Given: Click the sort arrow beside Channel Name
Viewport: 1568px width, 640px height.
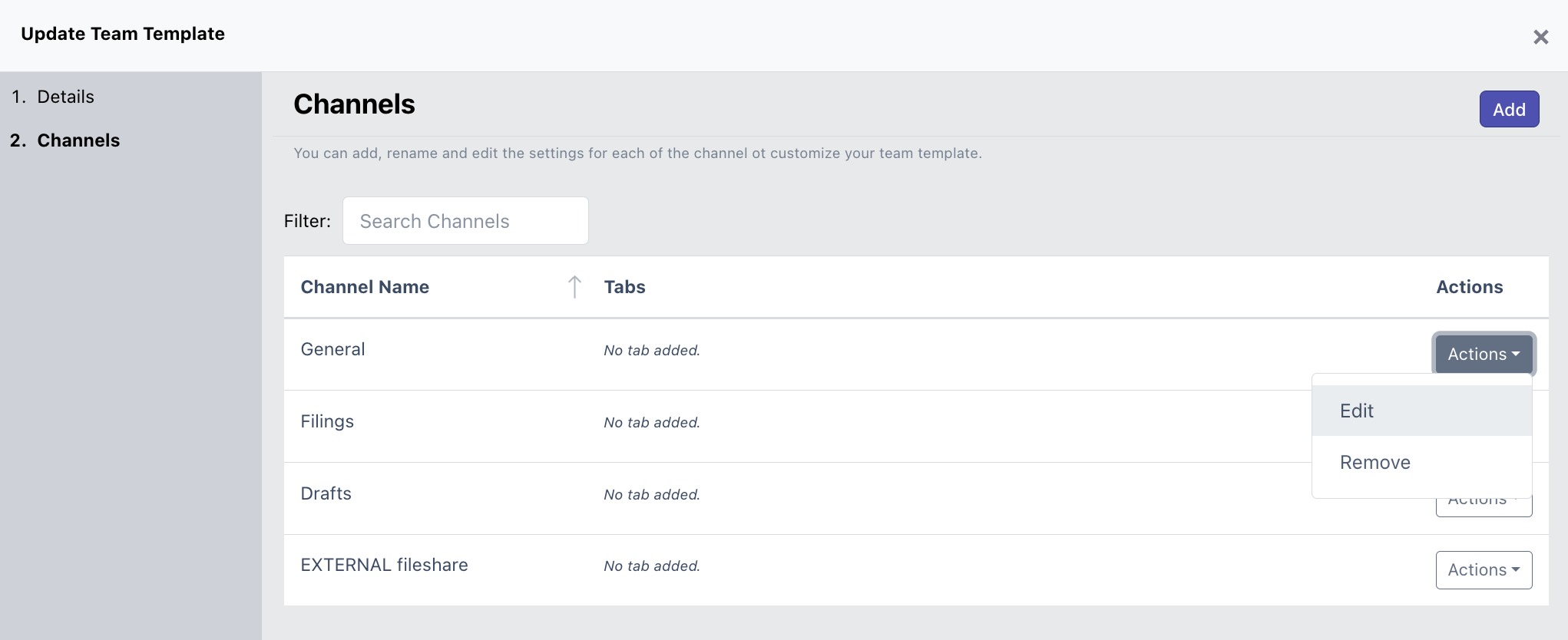Looking at the screenshot, I should pyautogui.click(x=574, y=287).
